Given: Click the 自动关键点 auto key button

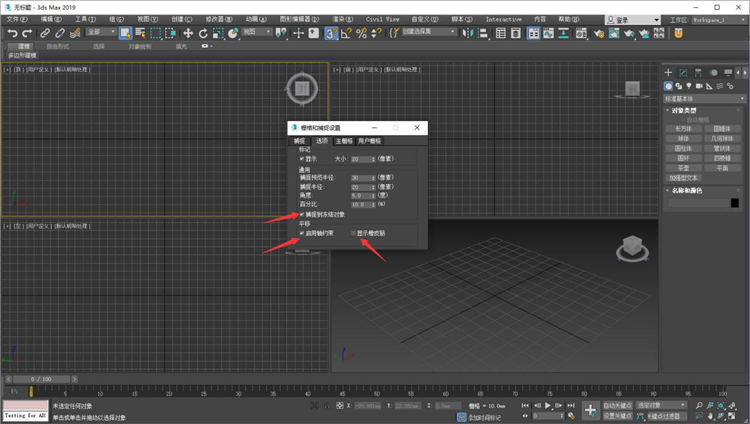Looking at the screenshot, I should [617, 405].
